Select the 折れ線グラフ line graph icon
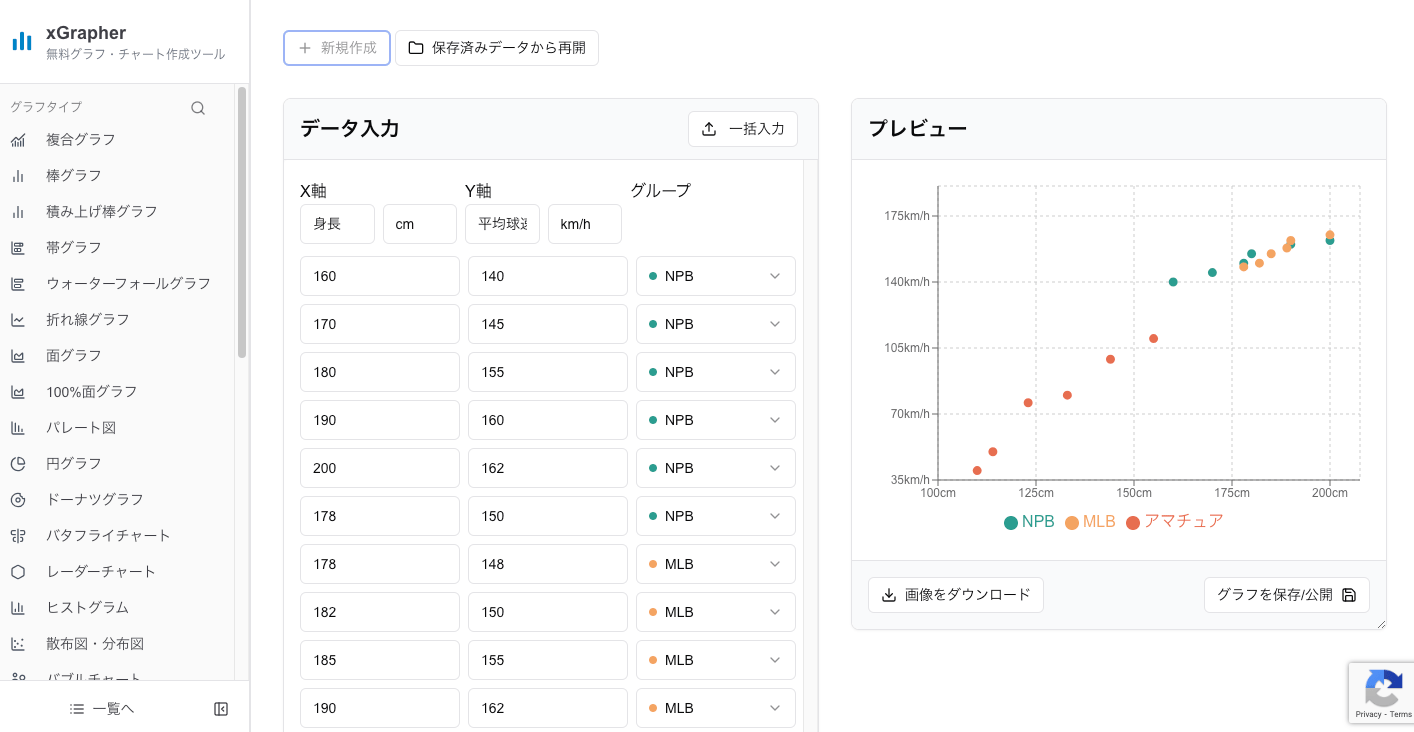 20,319
